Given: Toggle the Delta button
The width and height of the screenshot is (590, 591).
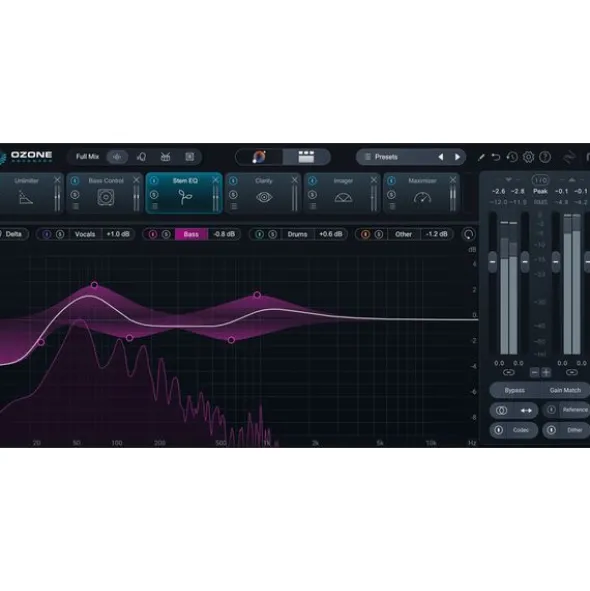Looking at the screenshot, I should tap(13, 234).
